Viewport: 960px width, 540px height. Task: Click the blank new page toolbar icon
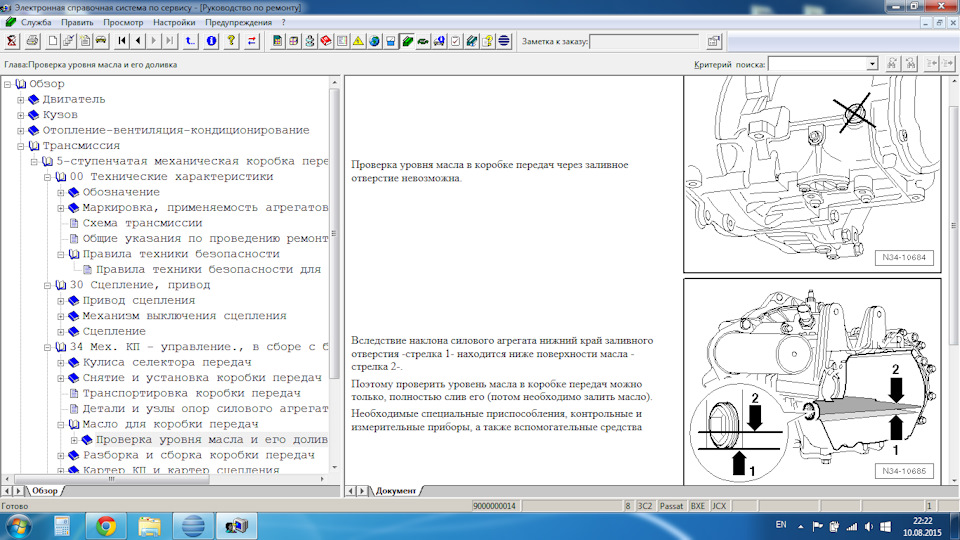(x=53, y=41)
